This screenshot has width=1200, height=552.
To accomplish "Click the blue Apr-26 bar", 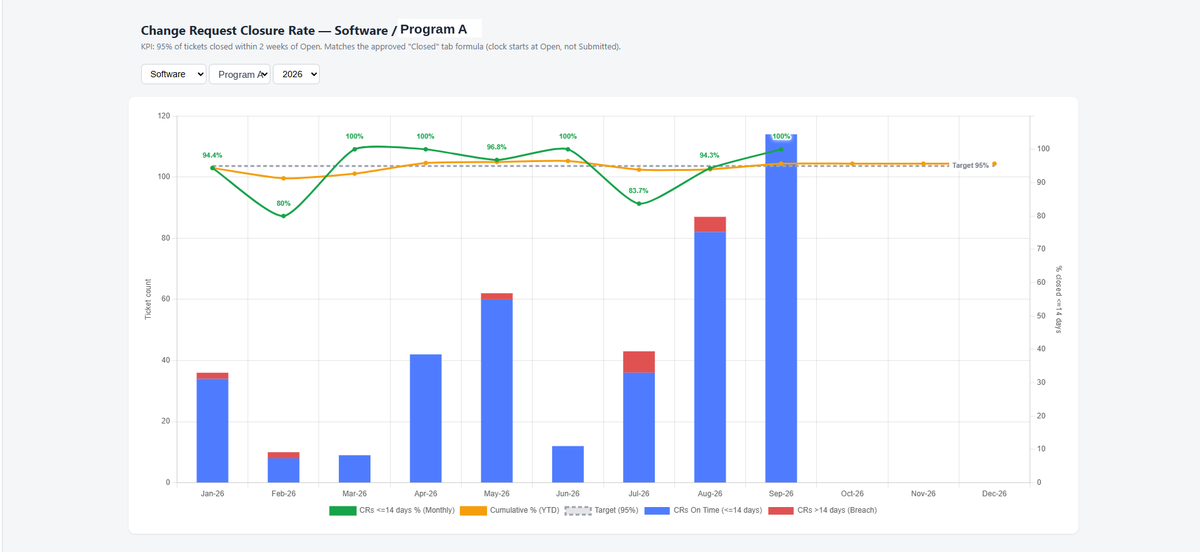I will 425,419.
